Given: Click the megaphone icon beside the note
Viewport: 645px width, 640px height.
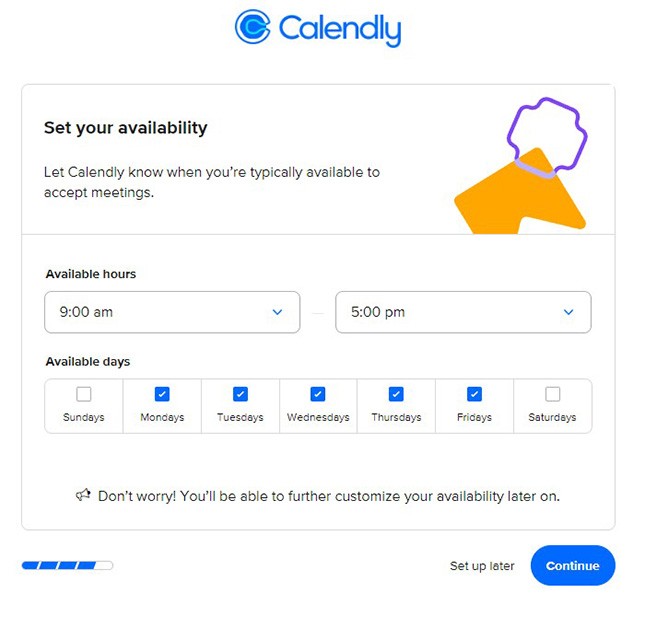Looking at the screenshot, I should point(83,495).
